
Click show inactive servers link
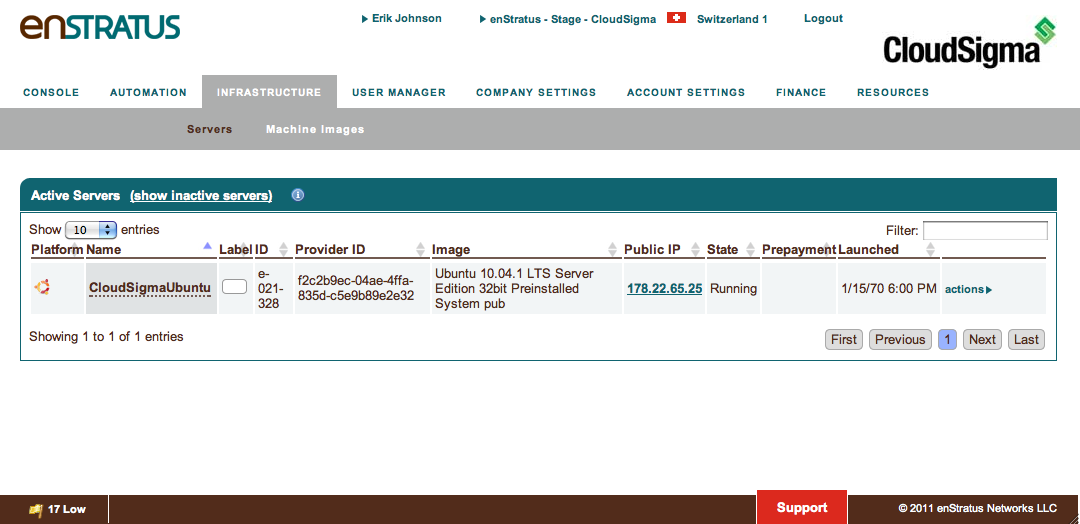tap(201, 196)
